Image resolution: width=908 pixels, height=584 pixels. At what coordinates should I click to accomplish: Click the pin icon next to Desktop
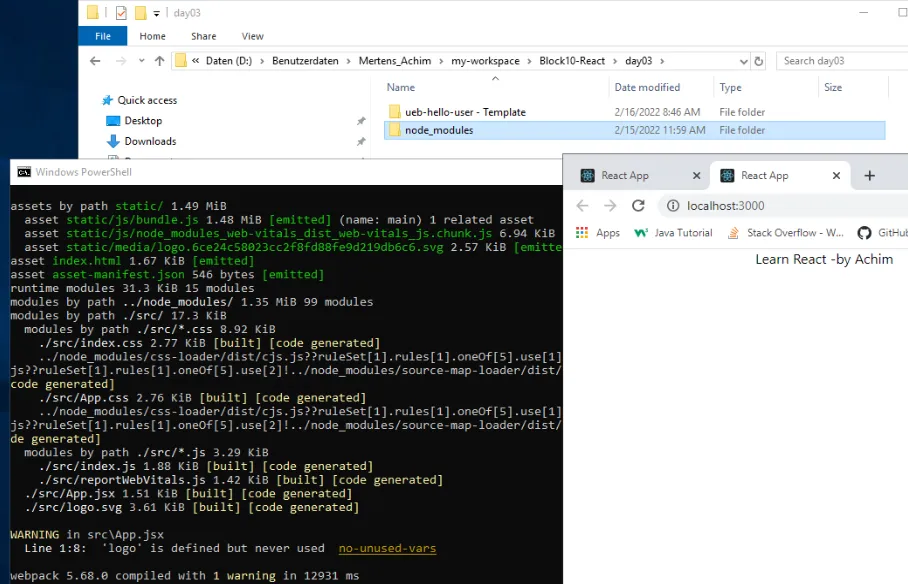coord(361,121)
